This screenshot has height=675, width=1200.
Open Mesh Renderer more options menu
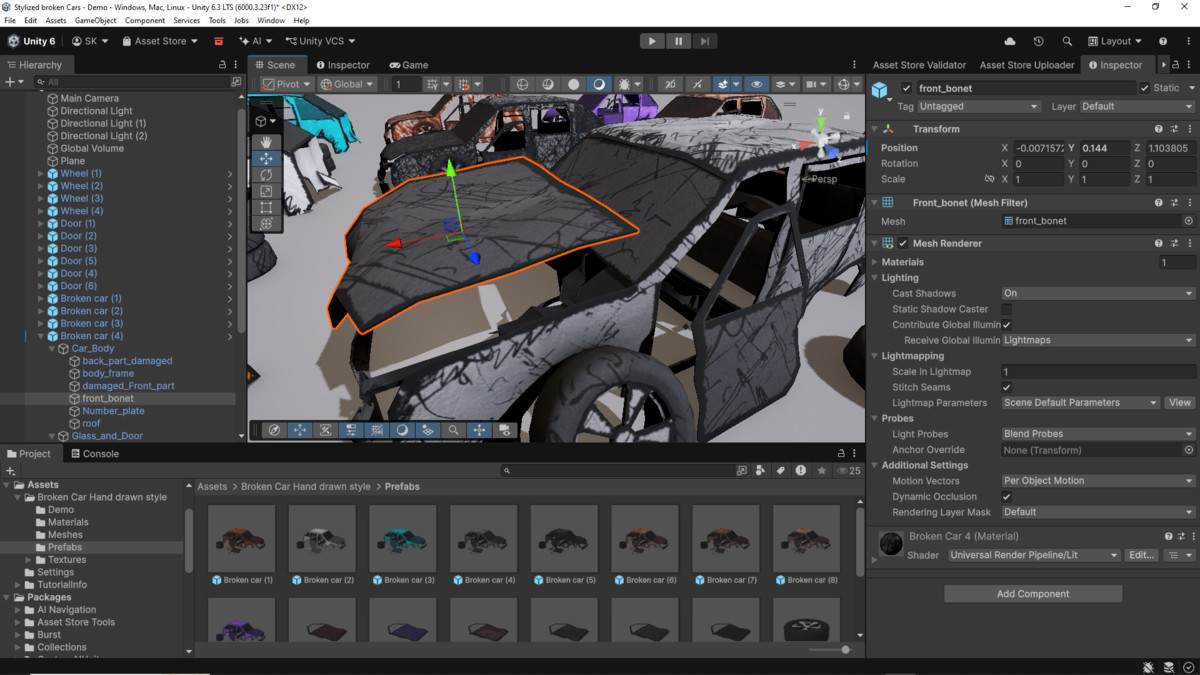point(1189,243)
